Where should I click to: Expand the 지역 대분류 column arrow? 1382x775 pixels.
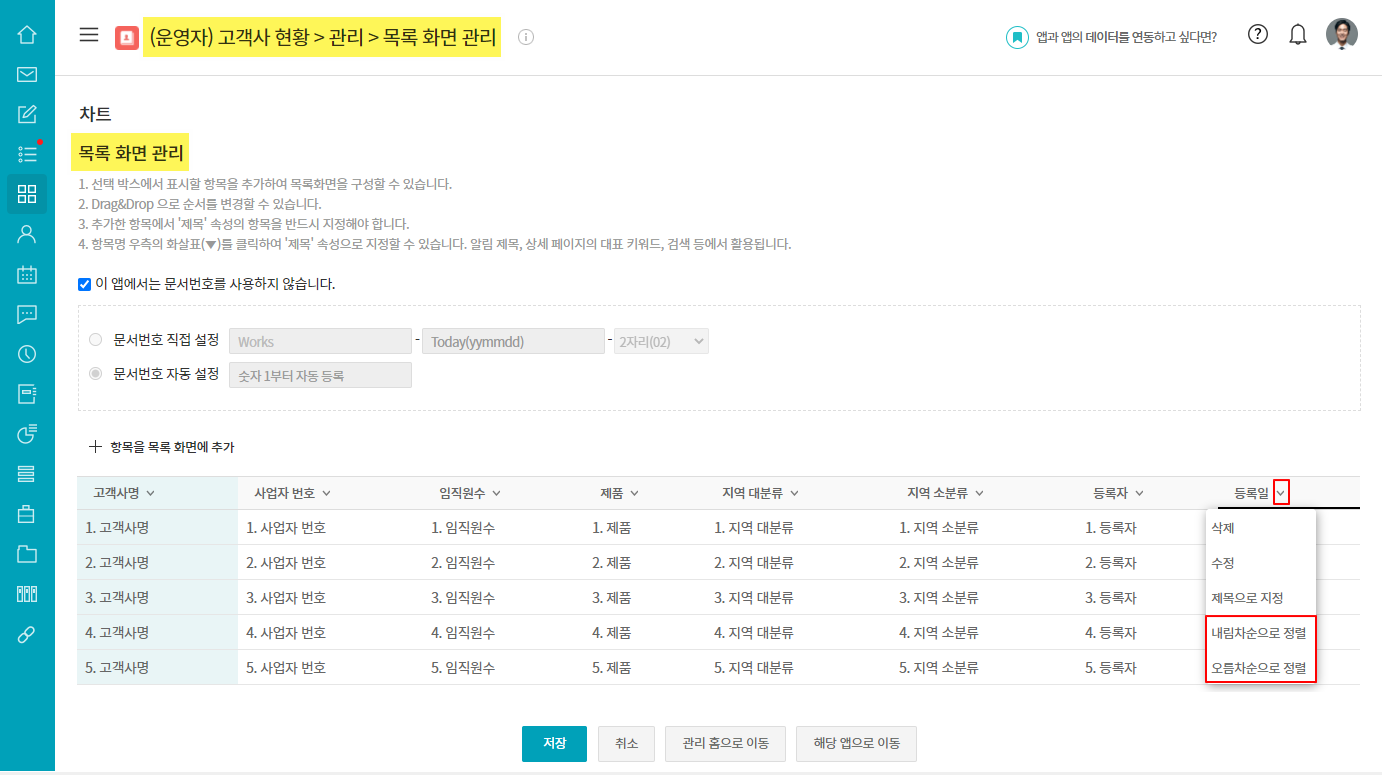tap(794, 493)
